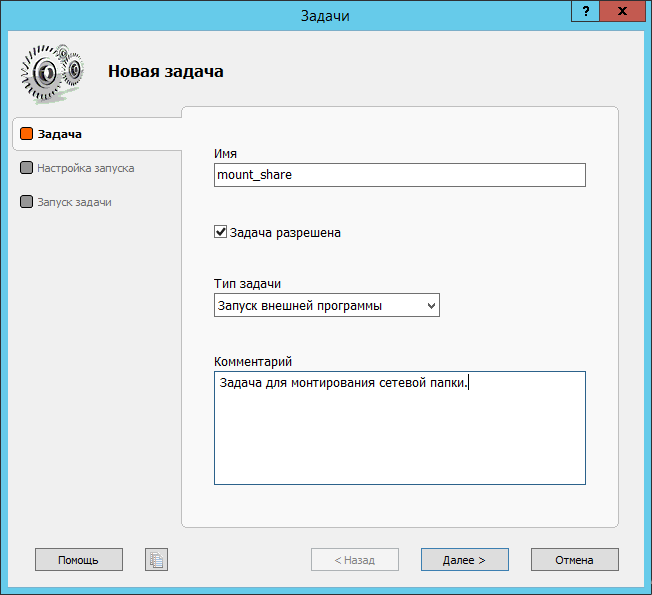Click the copy document icon button
This screenshot has height=595, width=652.
pyautogui.click(x=156, y=559)
